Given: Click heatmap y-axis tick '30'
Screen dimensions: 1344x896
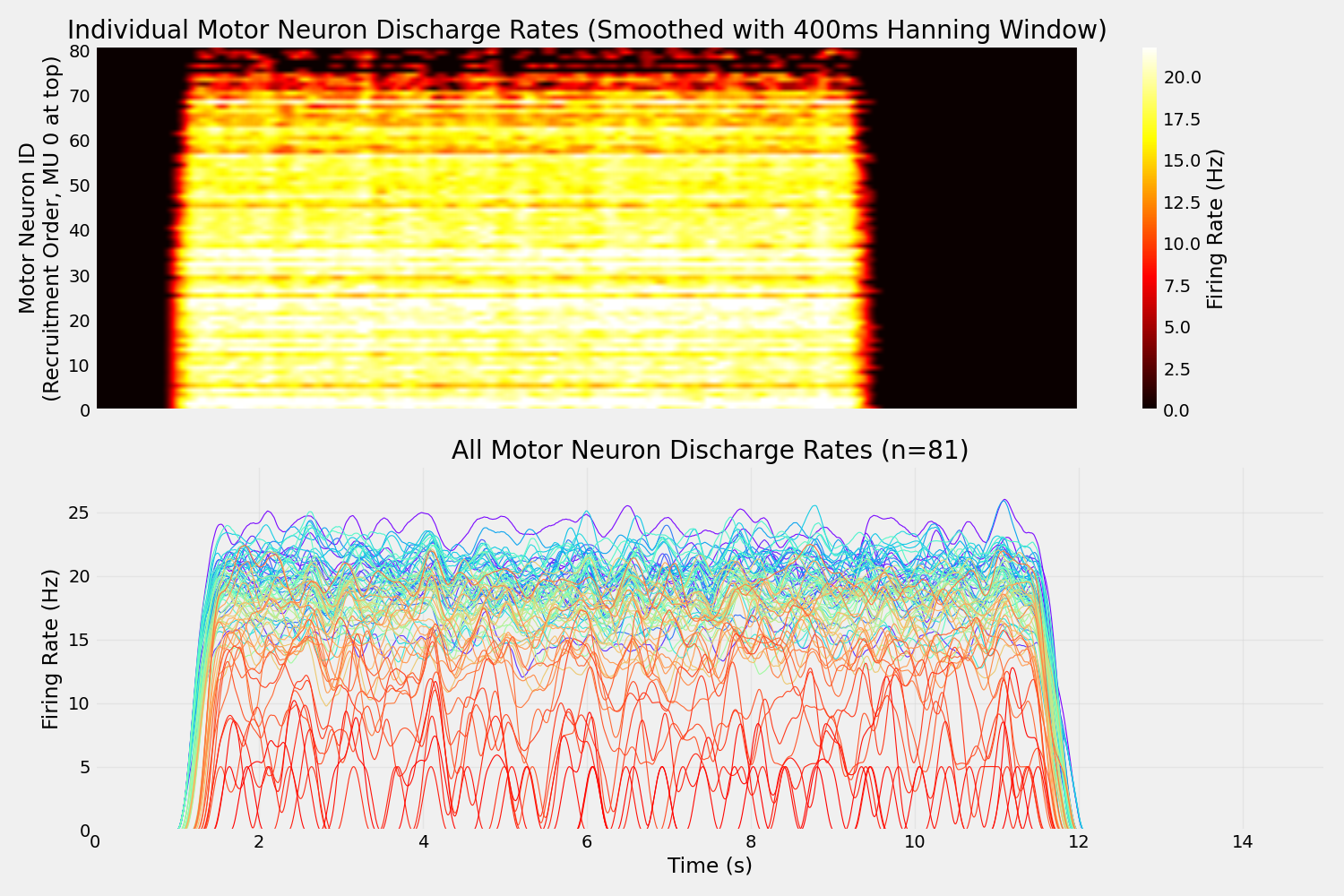Looking at the screenshot, I should pyautogui.click(x=80, y=275).
